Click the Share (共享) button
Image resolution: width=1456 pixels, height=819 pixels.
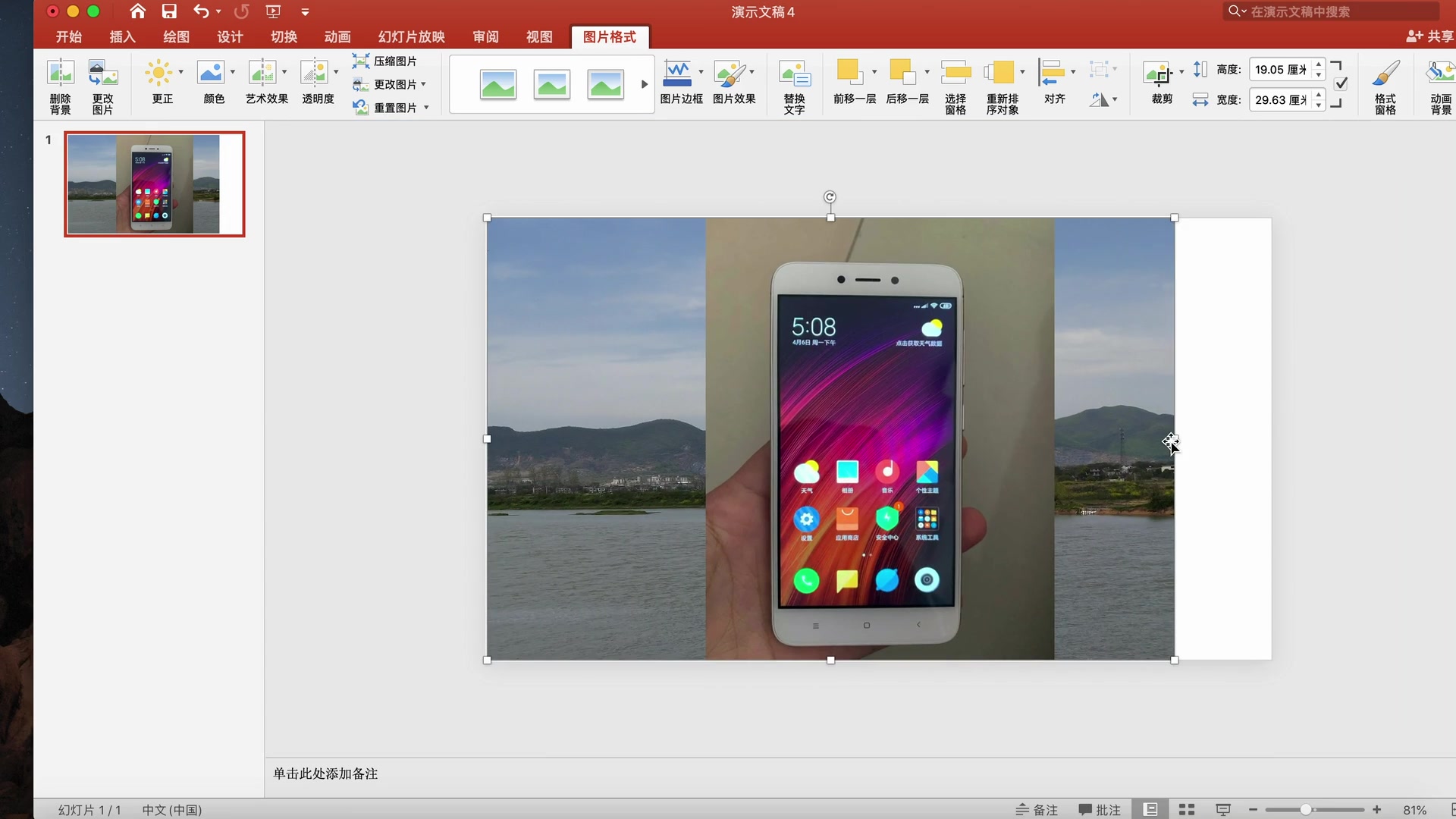click(x=1430, y=36)
